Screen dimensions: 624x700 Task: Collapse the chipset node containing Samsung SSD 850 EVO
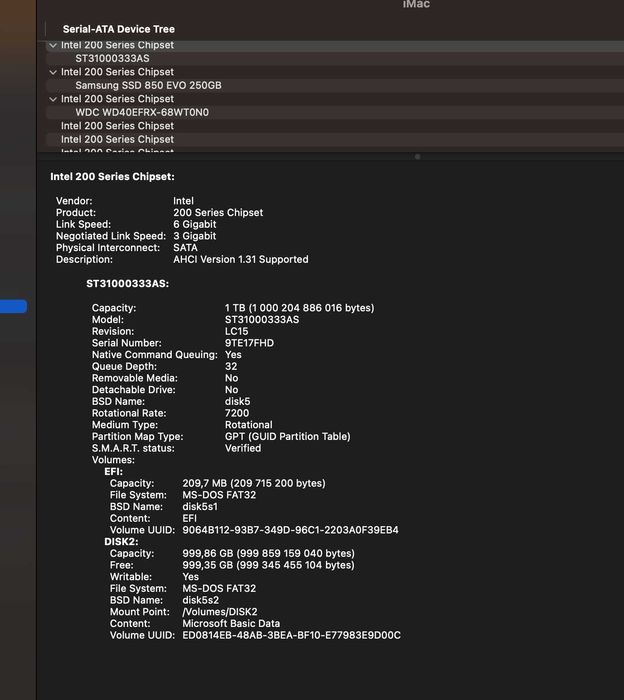[53, 72]
